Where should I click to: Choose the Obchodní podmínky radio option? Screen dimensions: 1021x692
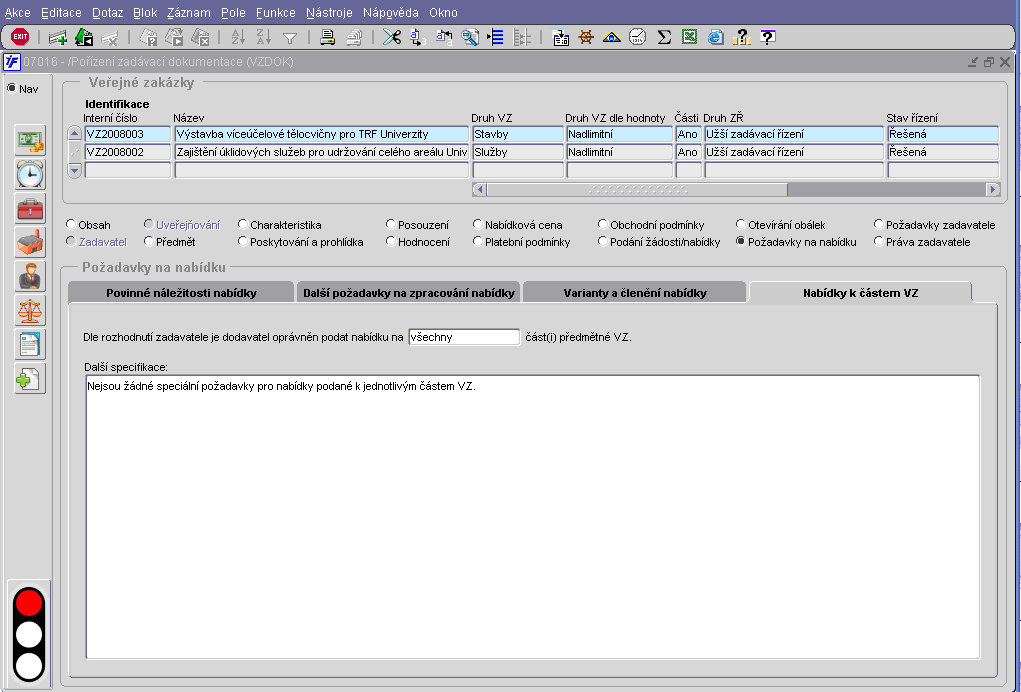(603, 225)
